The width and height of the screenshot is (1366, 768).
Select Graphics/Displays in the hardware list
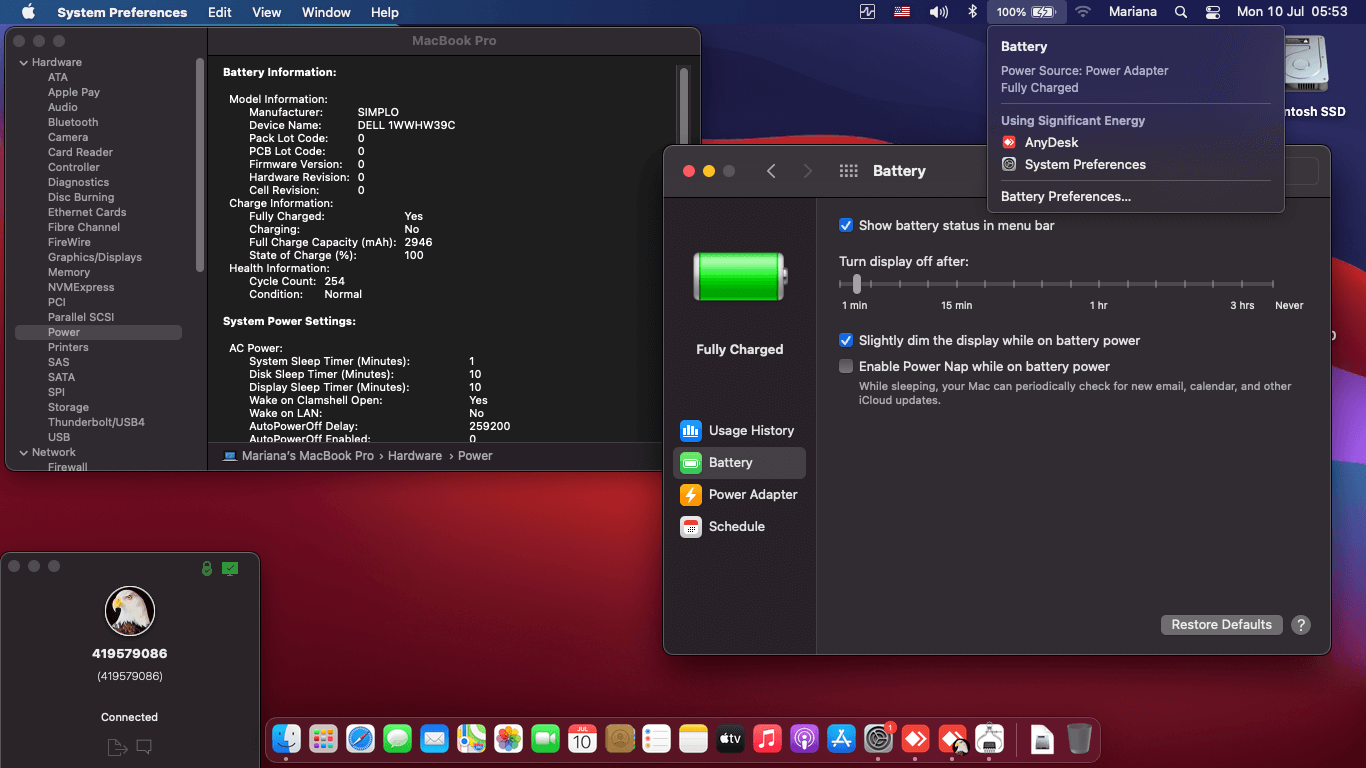(x=95, y=258)
